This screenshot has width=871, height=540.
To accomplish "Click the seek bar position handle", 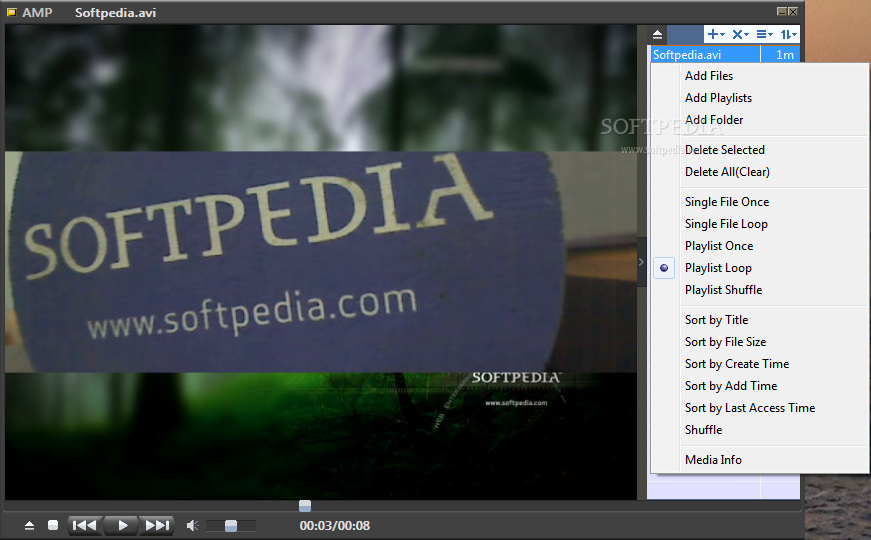I will pos(305,506).
